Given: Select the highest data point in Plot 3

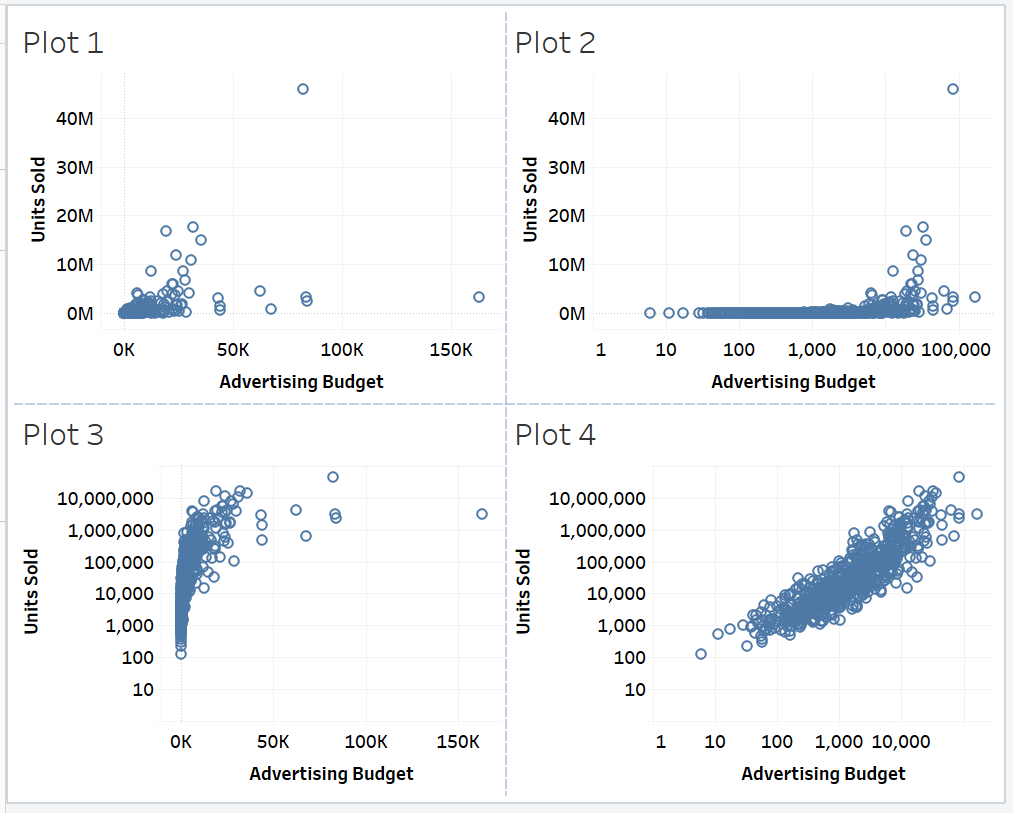Looking at the screenshot, I should pos(333,477).
